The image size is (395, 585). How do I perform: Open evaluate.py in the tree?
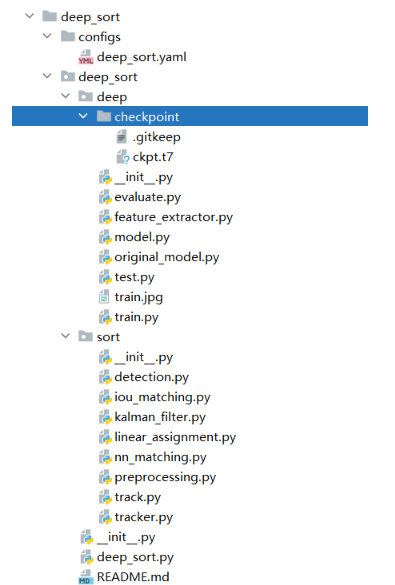147,197
